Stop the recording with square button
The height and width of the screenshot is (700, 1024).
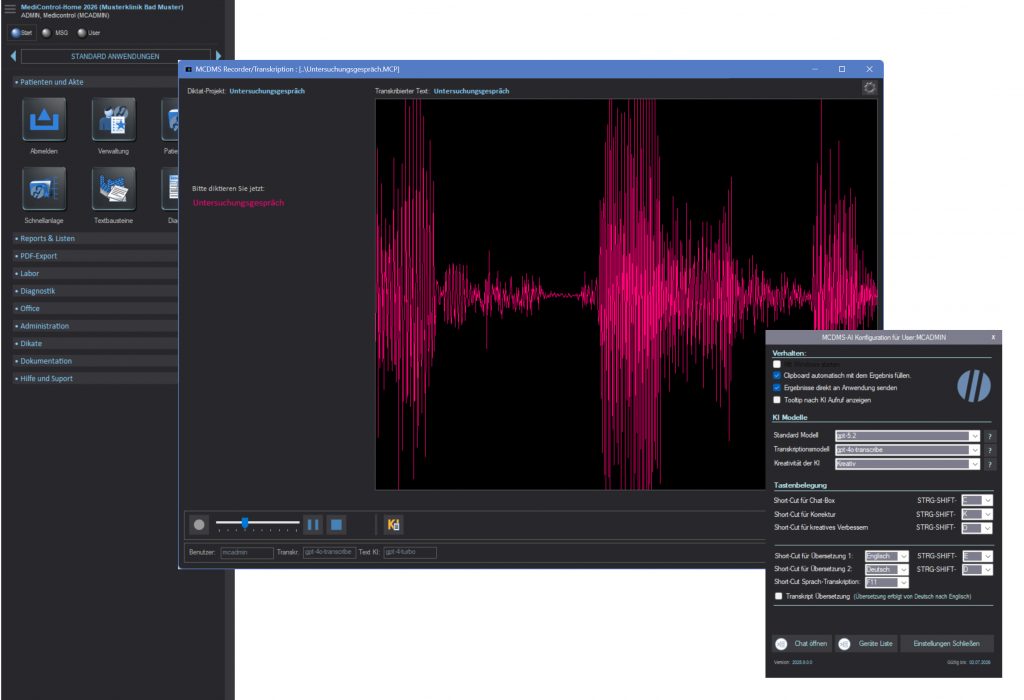(337, 524)
